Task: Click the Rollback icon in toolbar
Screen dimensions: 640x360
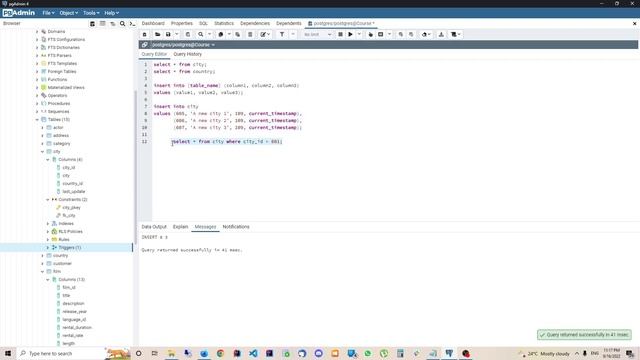Action: click(411, 35)
